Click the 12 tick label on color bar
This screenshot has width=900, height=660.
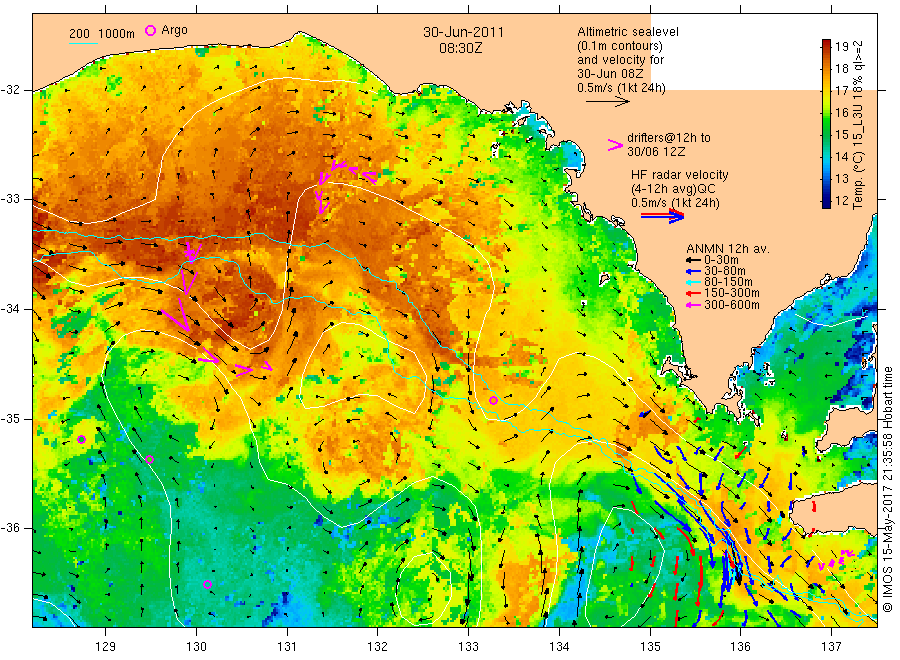point(841,201)
